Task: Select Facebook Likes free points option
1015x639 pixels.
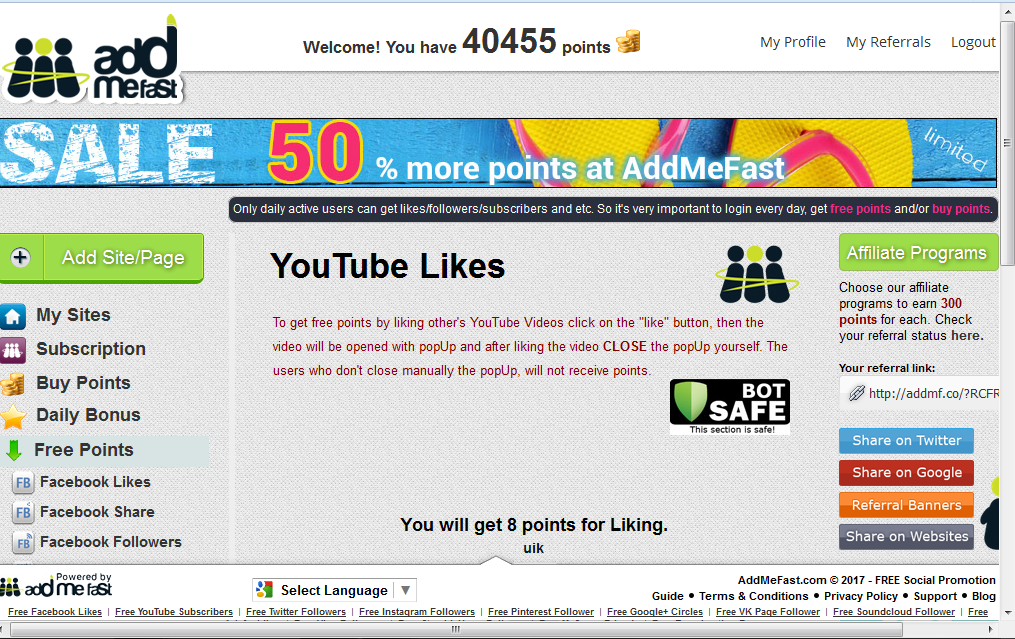Action: pos(95,482)
